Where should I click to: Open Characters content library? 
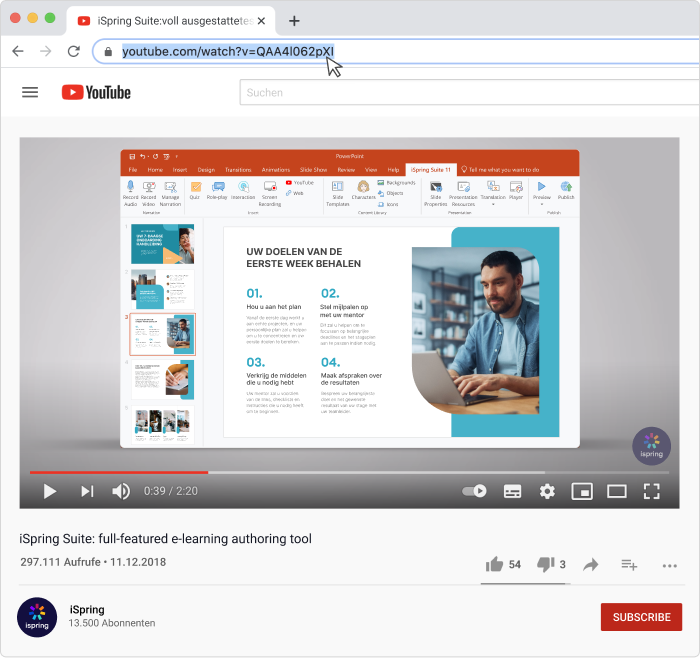click(x=363, y=190)
